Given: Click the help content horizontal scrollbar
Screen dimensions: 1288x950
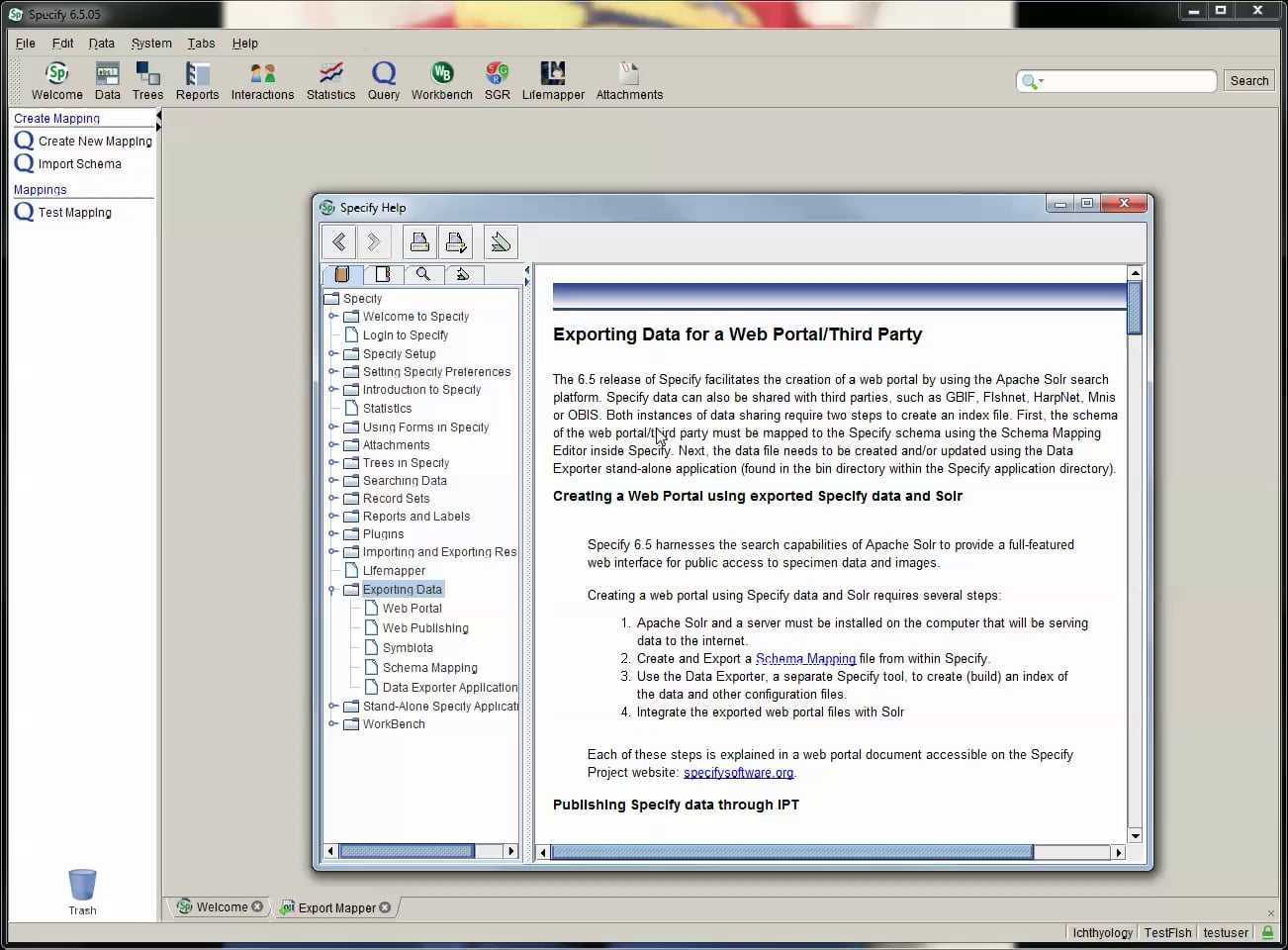Looking at the screenshot, I should [x=791, y=852].
